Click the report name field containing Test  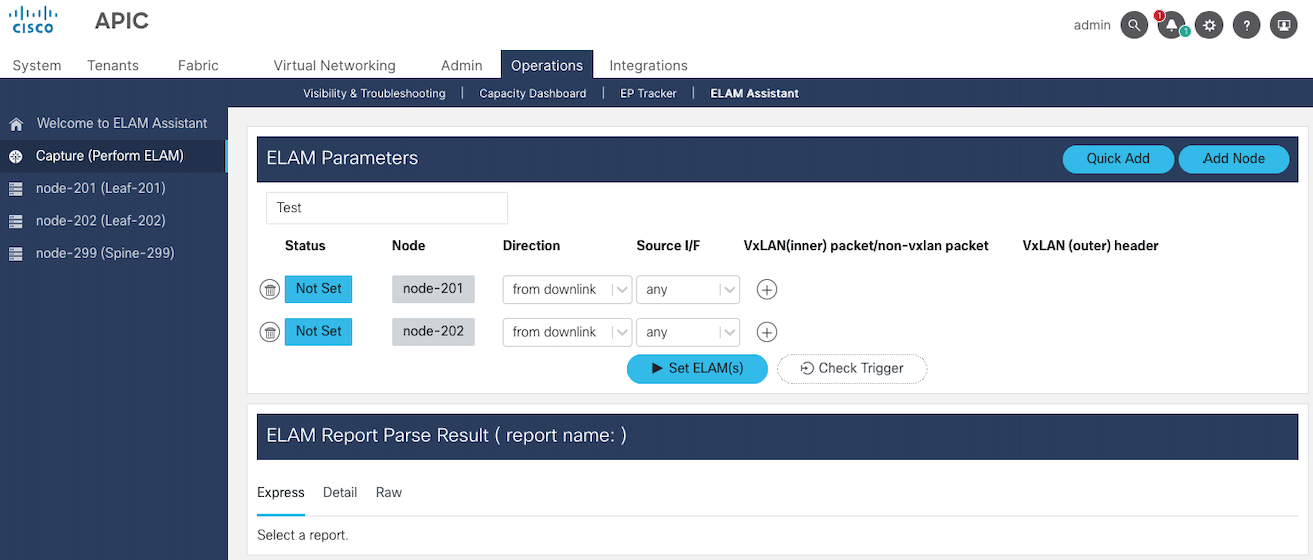[387, 208]
